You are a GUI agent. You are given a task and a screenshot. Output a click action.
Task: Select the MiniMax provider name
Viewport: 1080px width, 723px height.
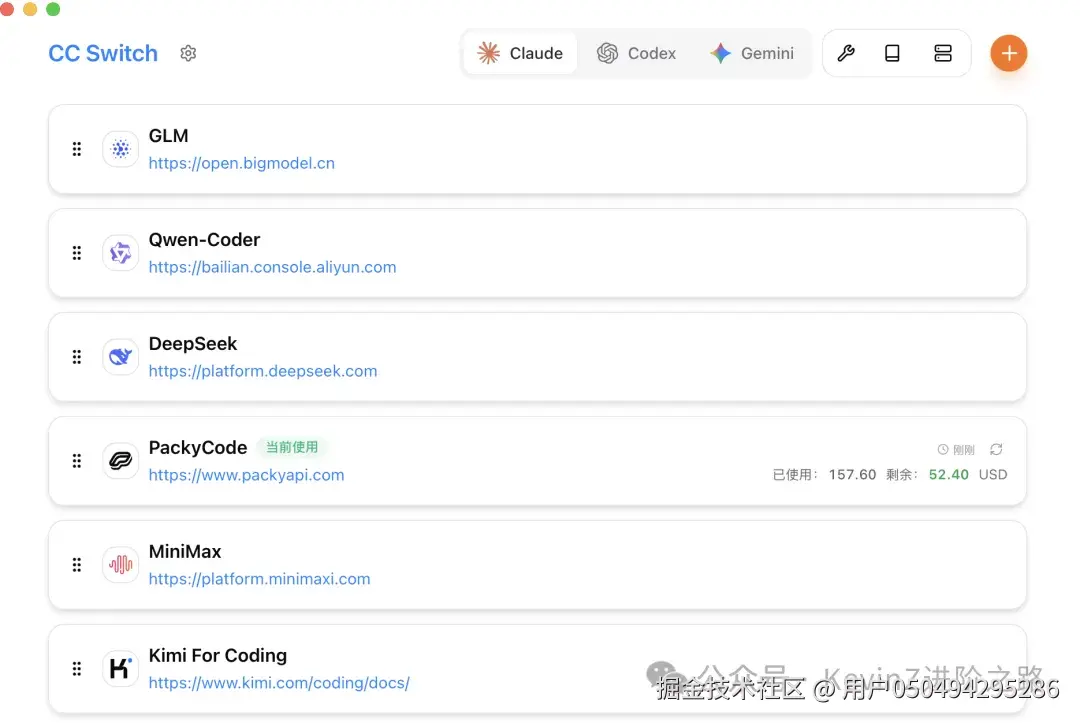(185, 552)
